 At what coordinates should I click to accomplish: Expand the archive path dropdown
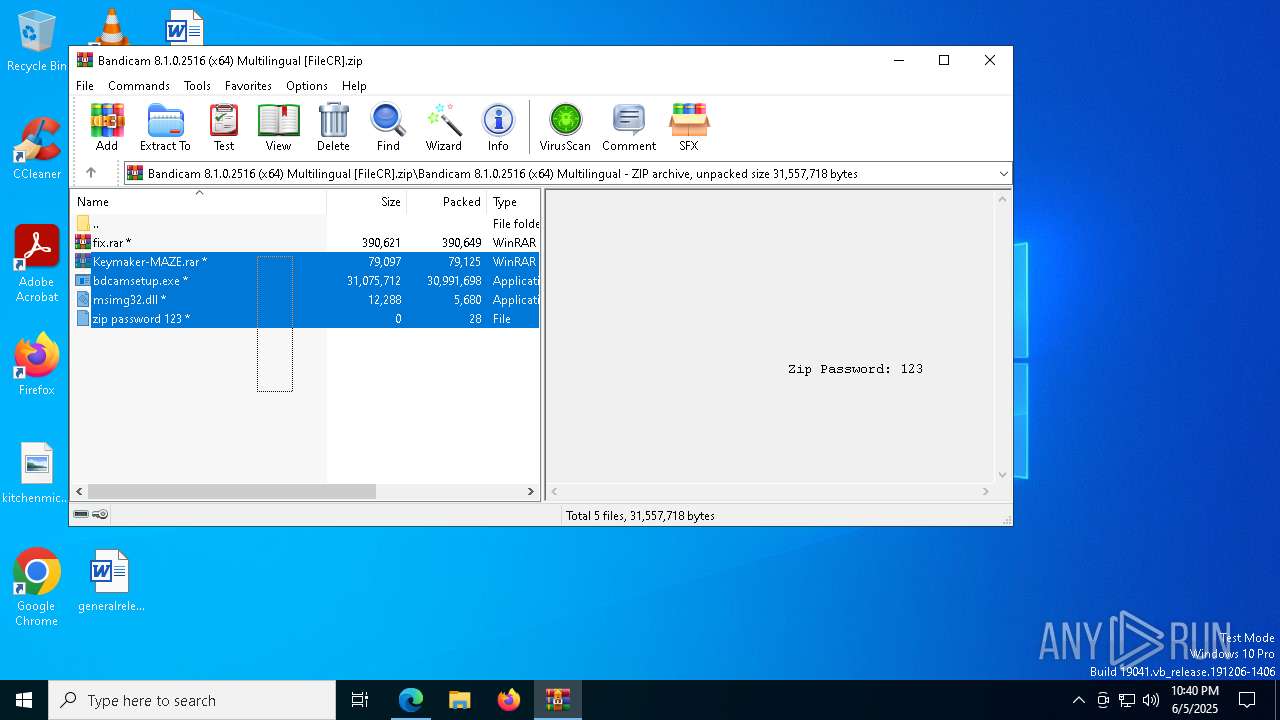(1003, 174)
